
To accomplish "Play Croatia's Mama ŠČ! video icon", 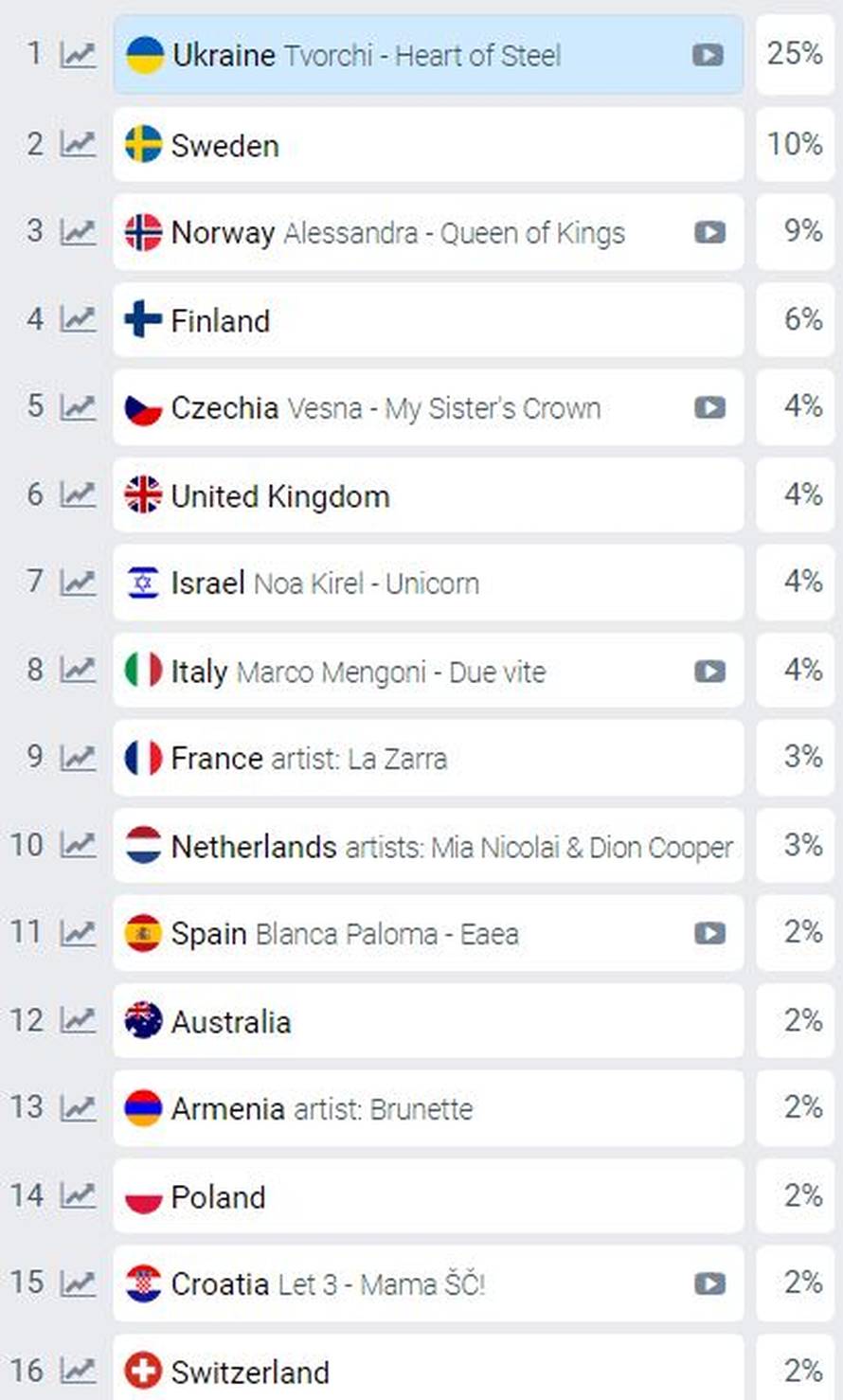I will [x=709, y=1283].
